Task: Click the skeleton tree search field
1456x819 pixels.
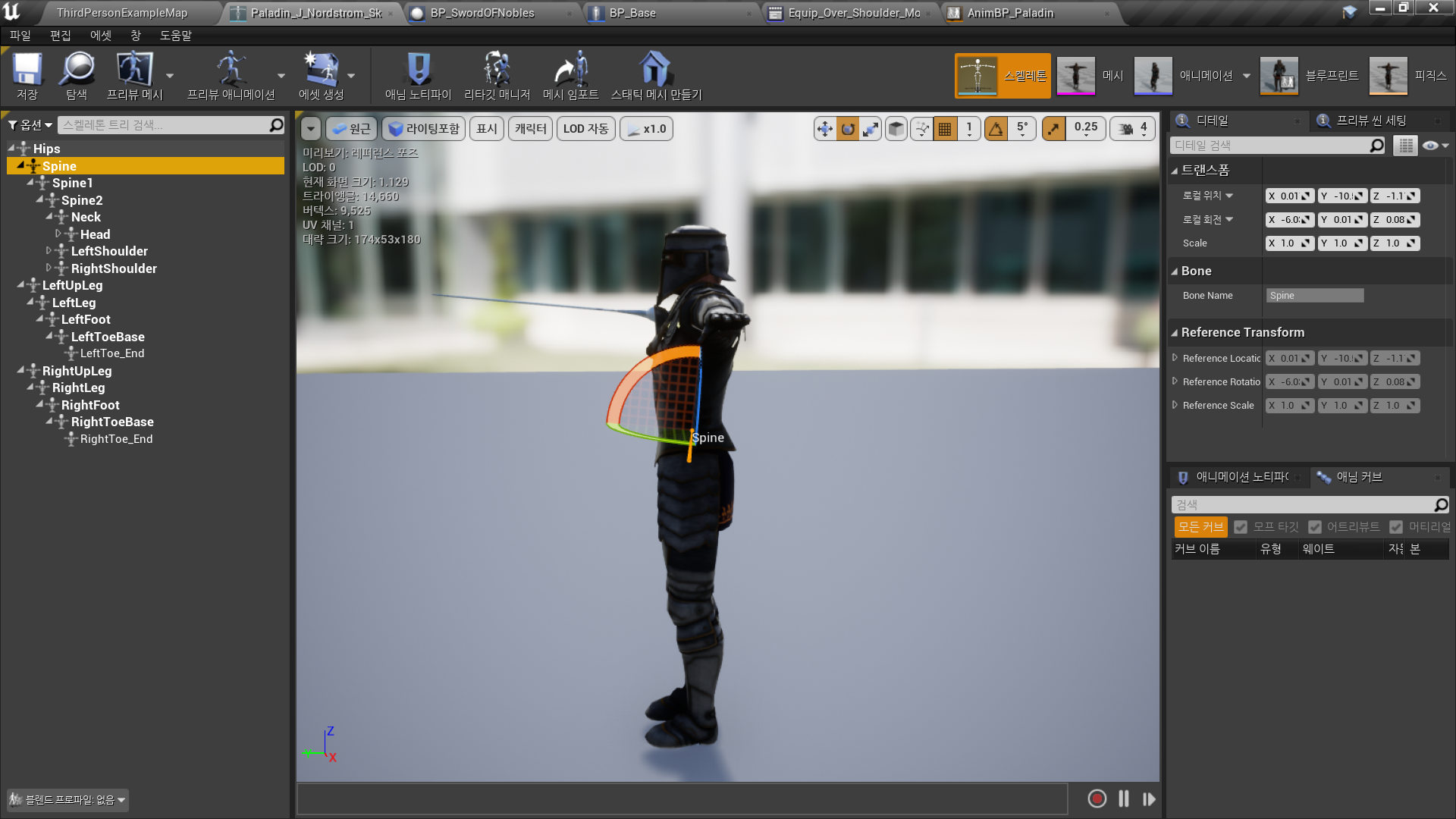Action: [x=163, y=125]
